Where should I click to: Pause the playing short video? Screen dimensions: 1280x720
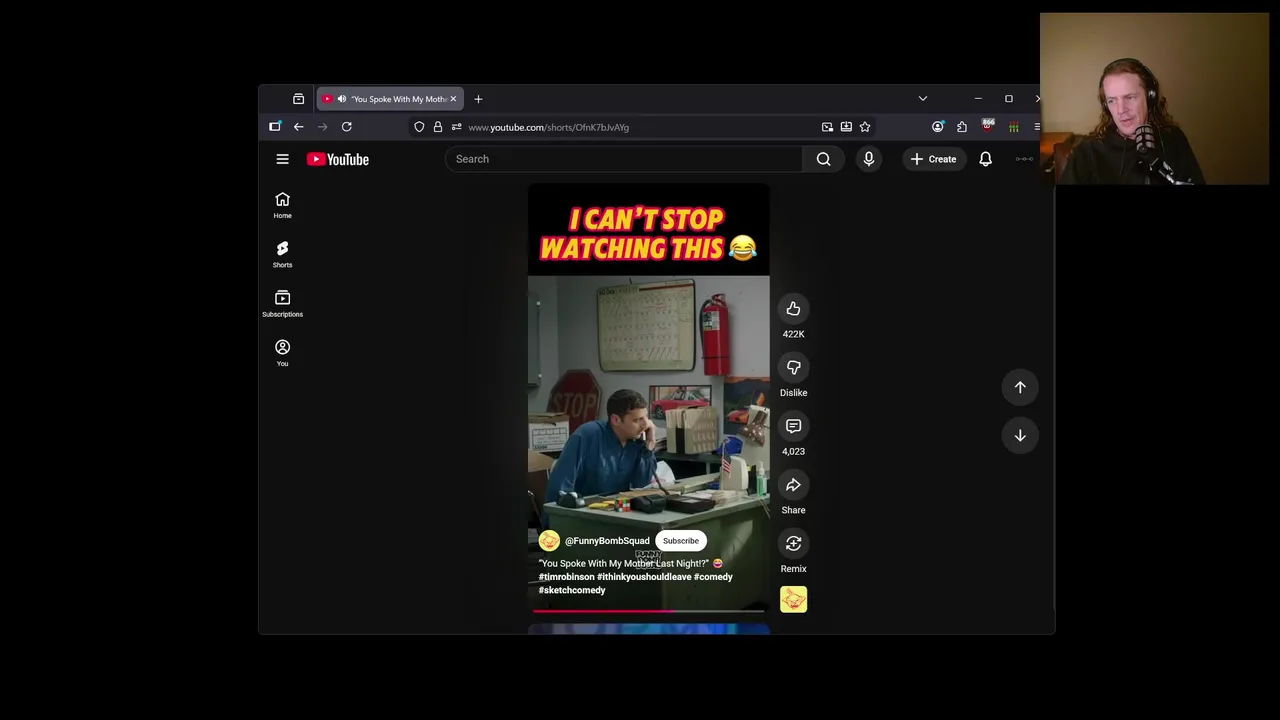(x=649, y=400)
